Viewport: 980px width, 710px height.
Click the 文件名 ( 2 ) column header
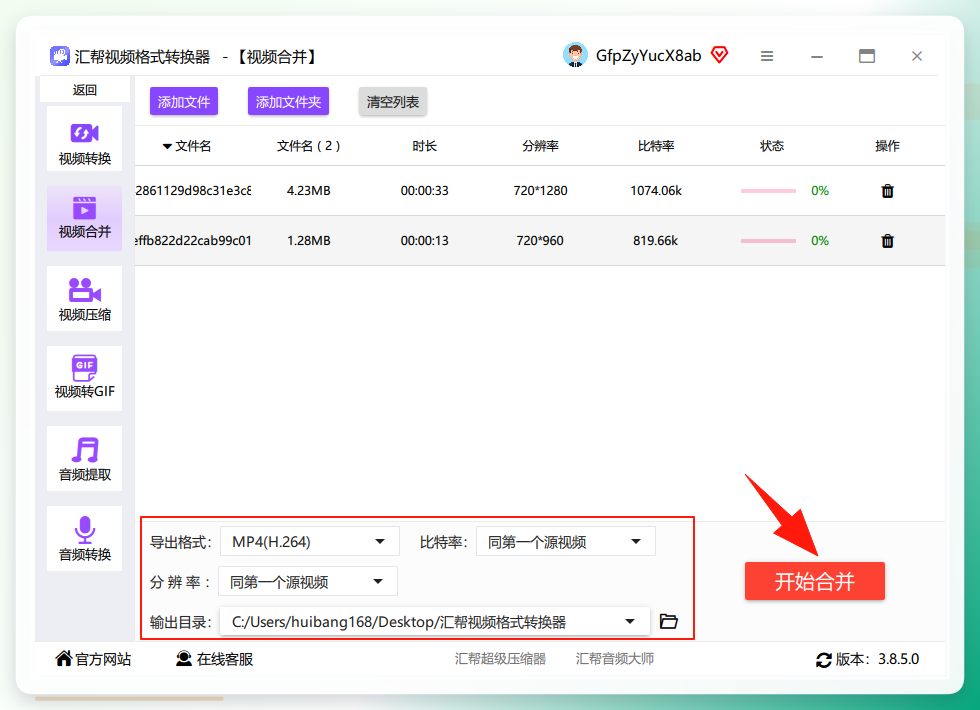point(309,146)
